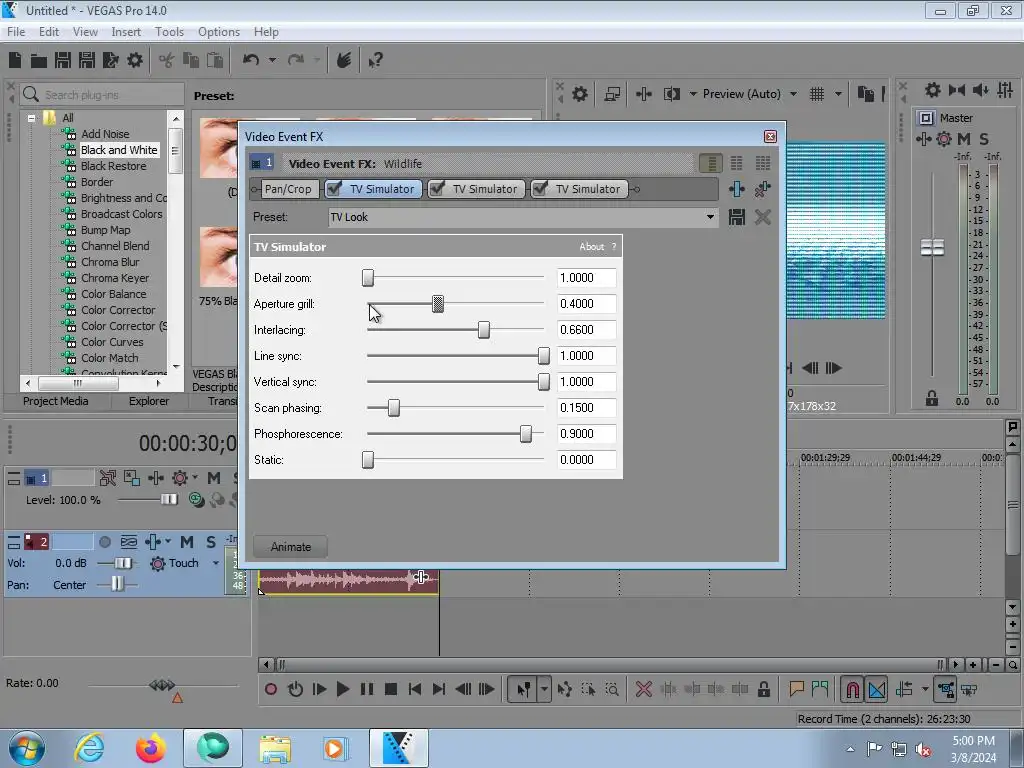The width and height of the screenshot is (1024, 768).
Task: Select the Chroma Keyer plug-in
Action: click(x=115, y=278)
